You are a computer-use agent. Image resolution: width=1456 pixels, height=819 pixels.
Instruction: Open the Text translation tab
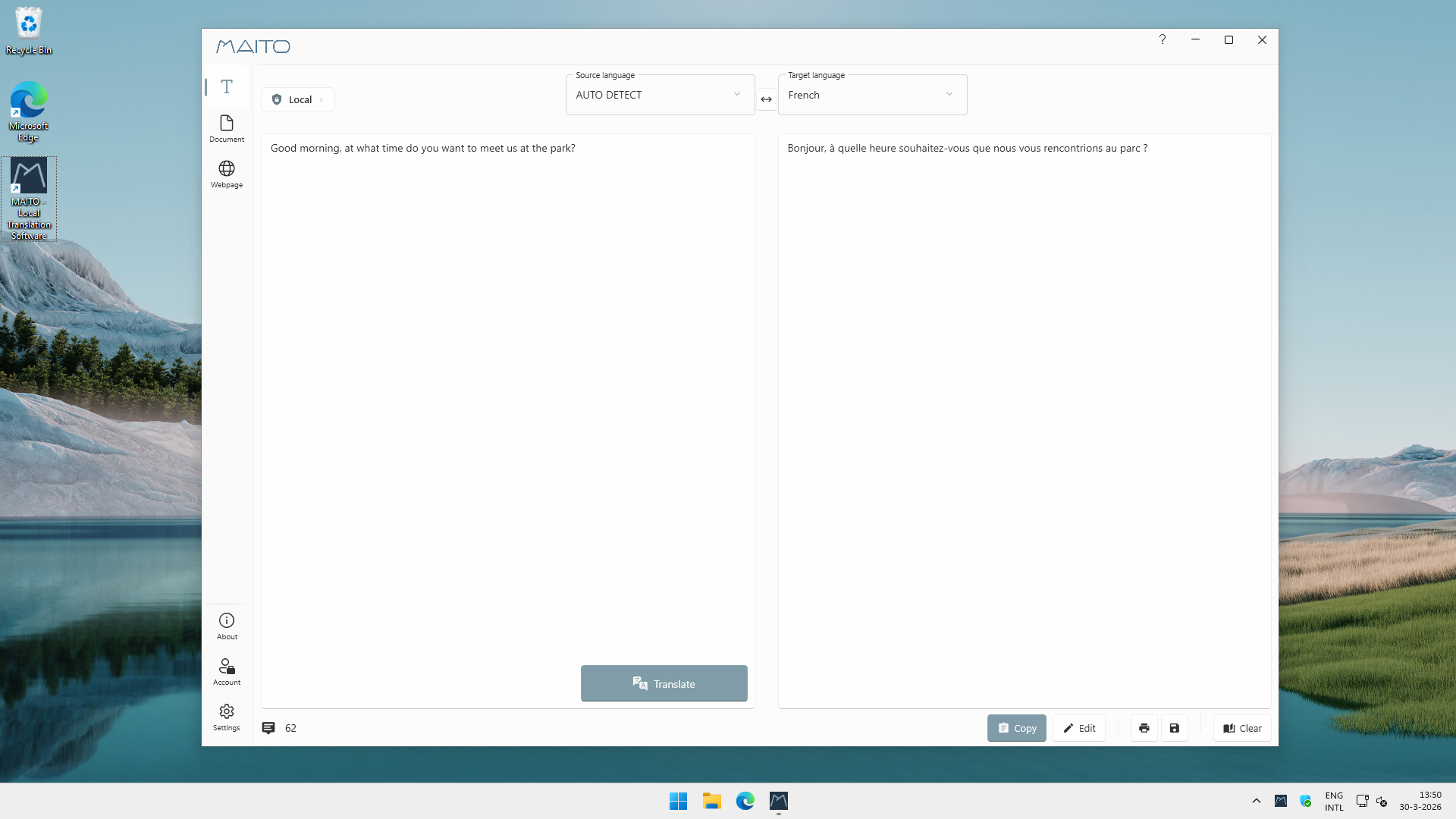pyautogui.click(x=227, y=86)
